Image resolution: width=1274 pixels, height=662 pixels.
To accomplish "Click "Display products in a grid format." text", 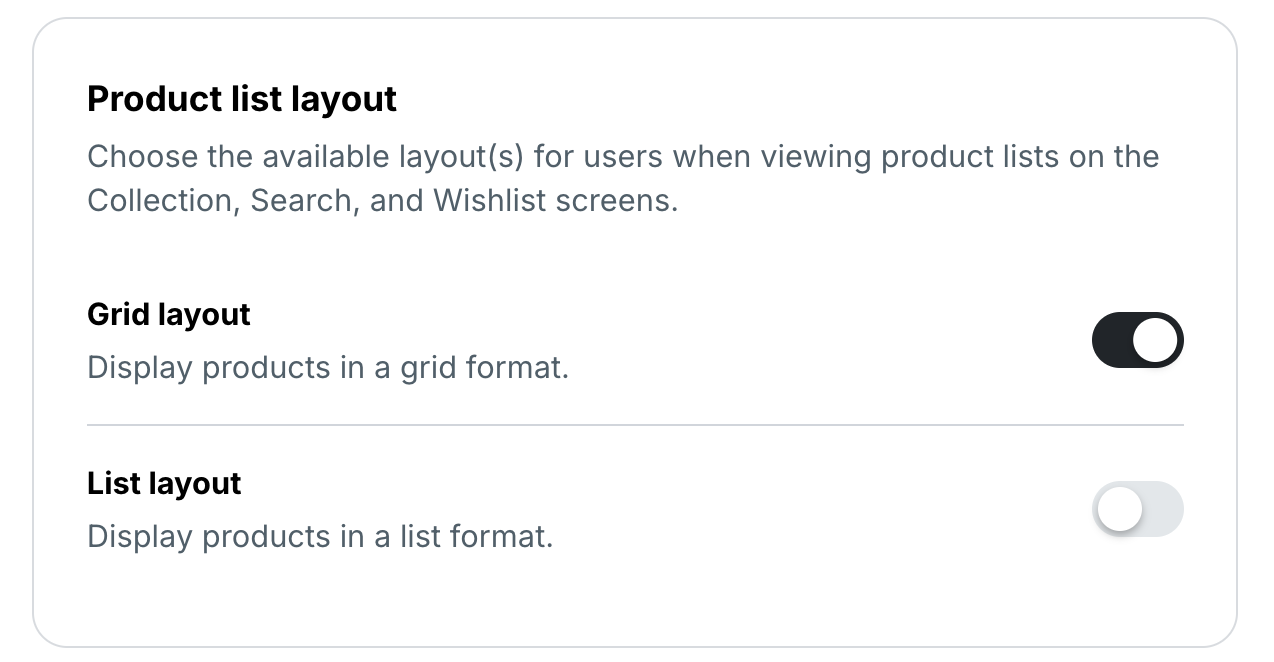I will click(x=328, y=368).
